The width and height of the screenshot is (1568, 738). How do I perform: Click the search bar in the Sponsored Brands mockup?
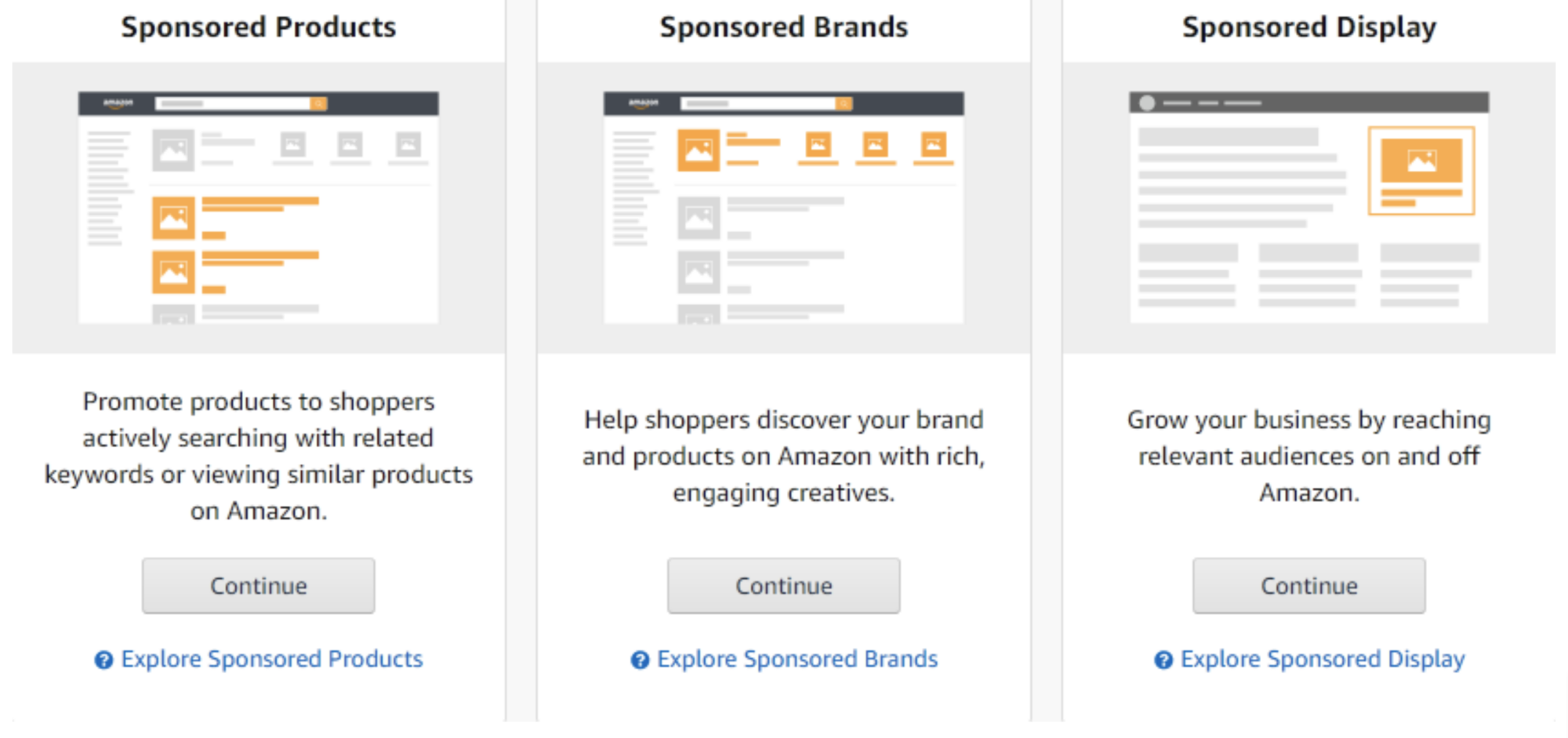pos(757,103)
